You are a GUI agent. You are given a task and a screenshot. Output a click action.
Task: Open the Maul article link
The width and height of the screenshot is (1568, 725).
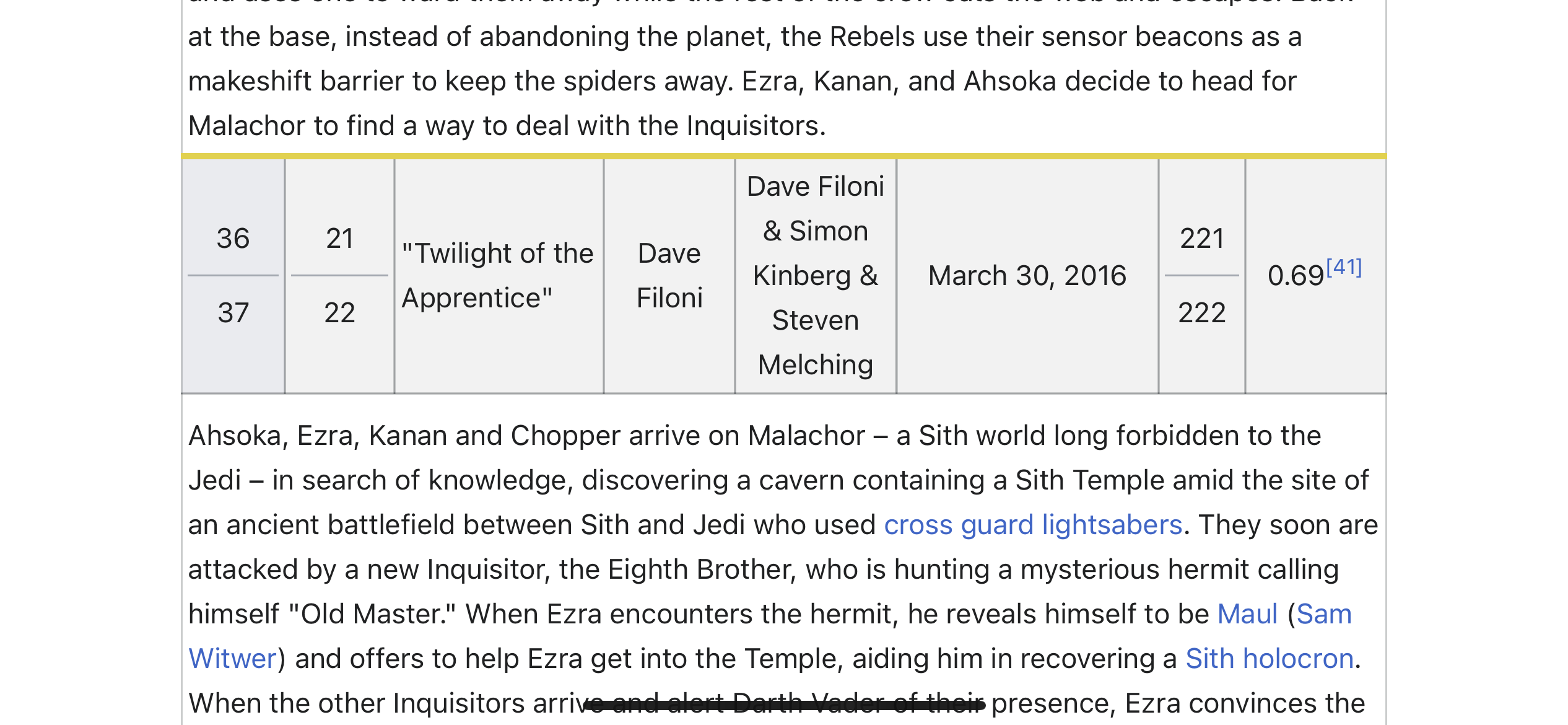(1247, 614)
